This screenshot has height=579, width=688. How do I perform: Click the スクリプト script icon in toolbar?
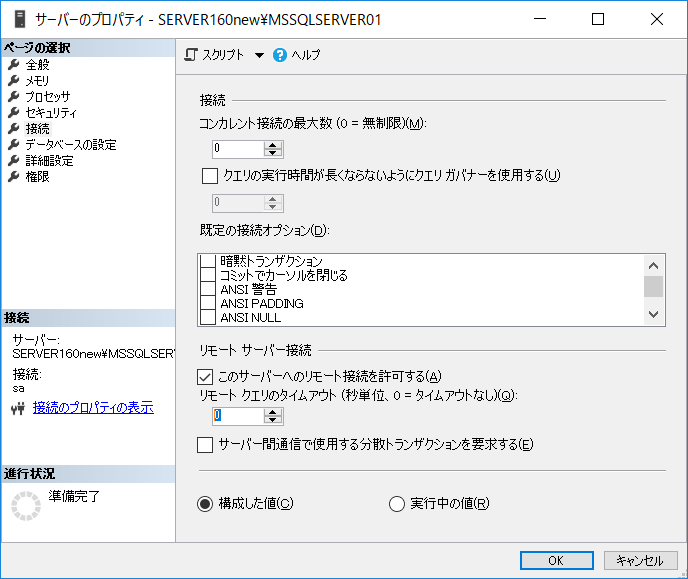coord(191,55)
